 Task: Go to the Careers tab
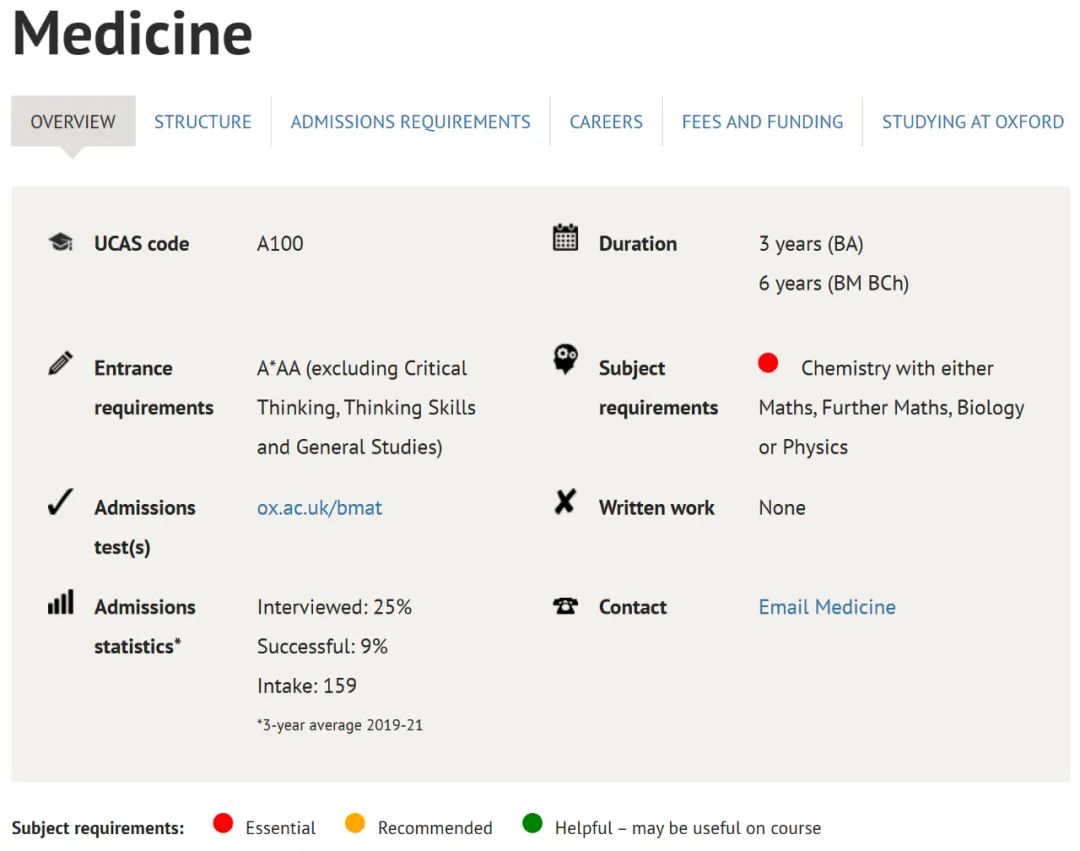606,122
